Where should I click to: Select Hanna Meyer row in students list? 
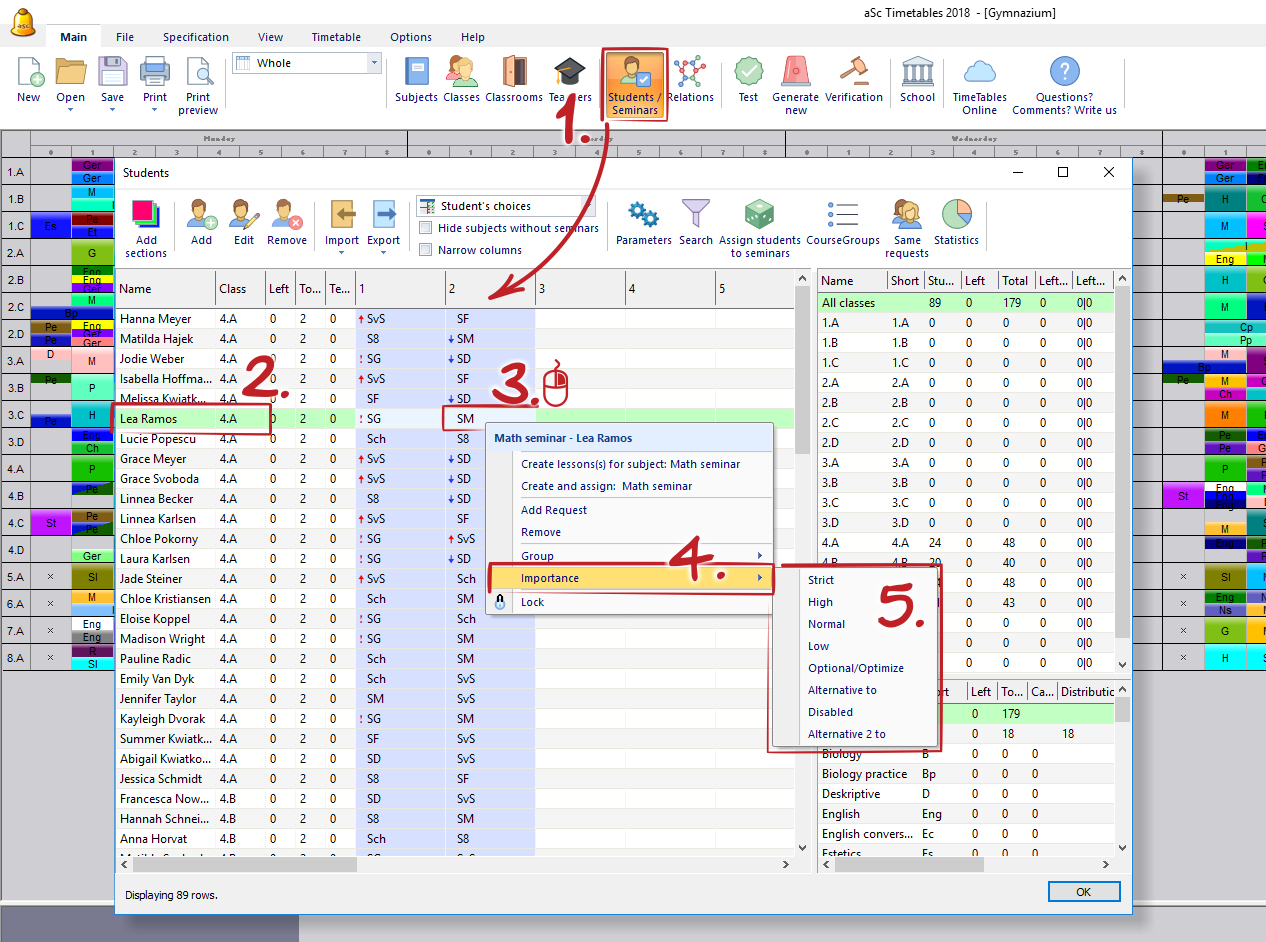(x=156, y=319)
